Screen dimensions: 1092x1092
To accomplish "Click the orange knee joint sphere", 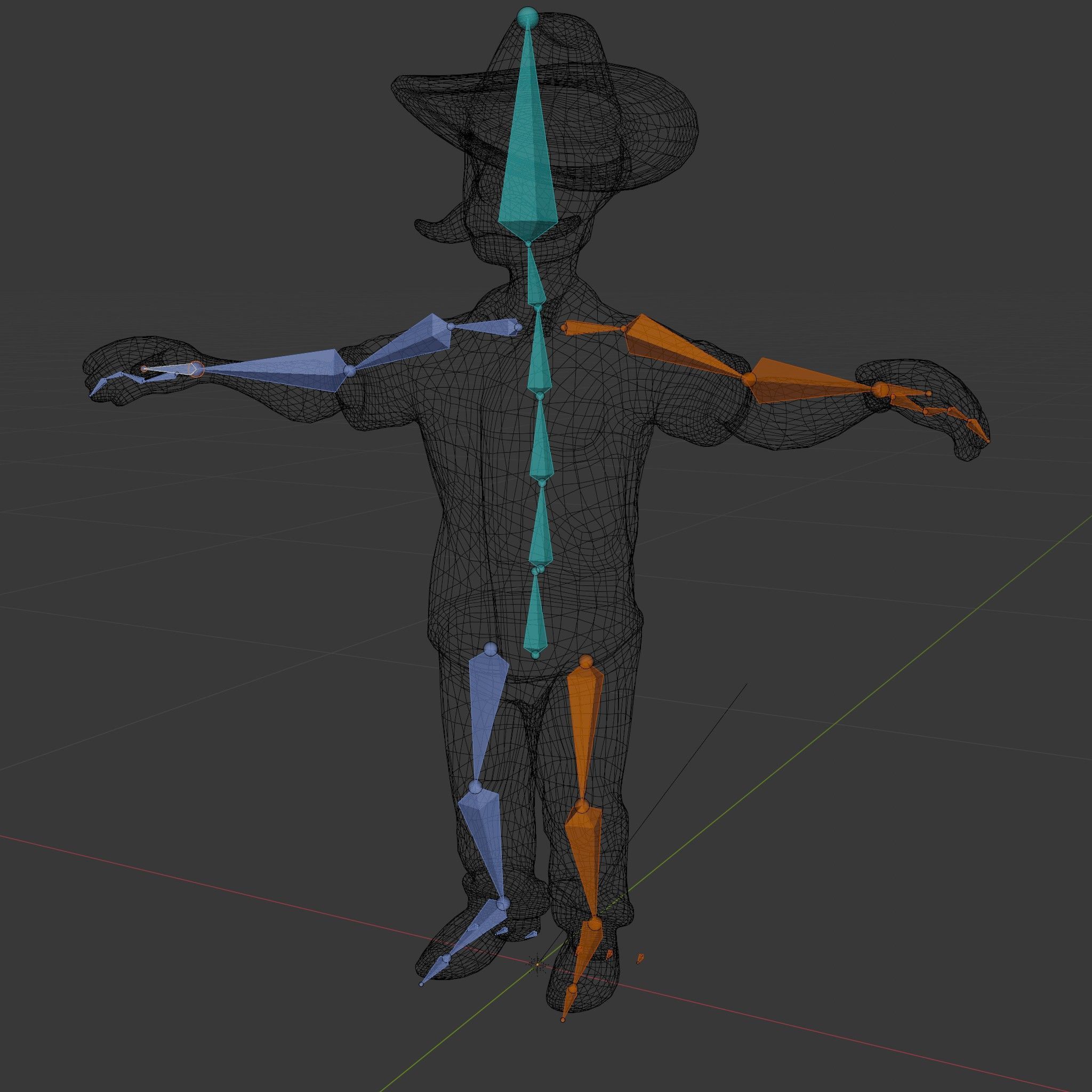I will [582, 806].
